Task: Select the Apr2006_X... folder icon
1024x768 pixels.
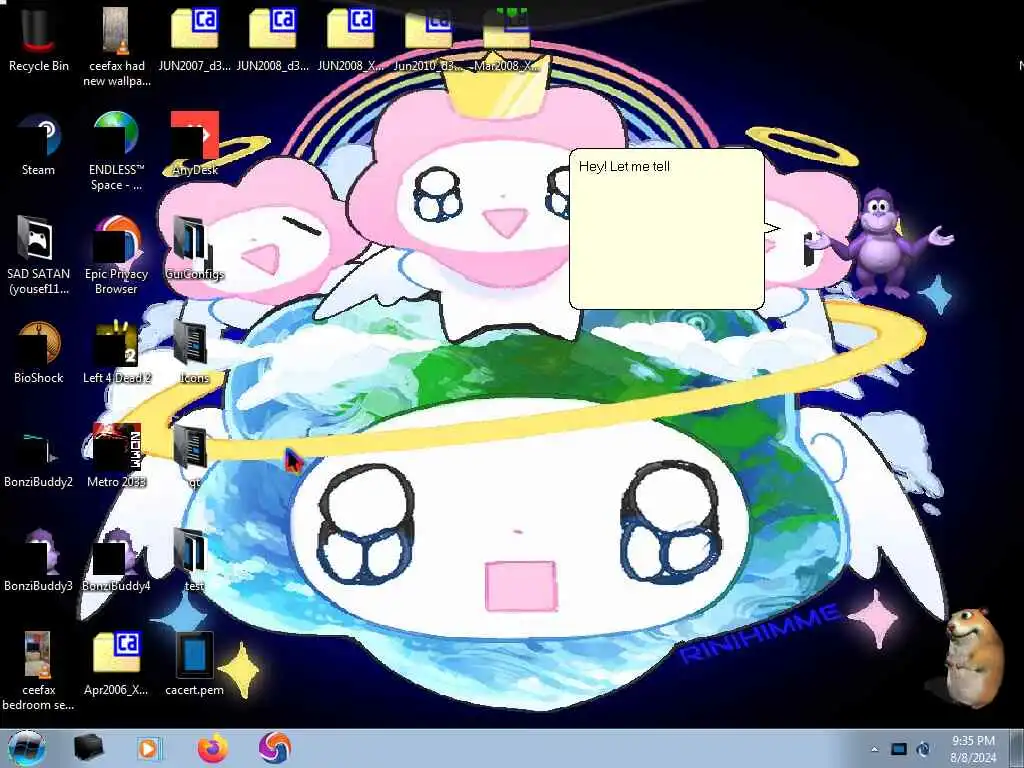Action: (x=116, y=664)
